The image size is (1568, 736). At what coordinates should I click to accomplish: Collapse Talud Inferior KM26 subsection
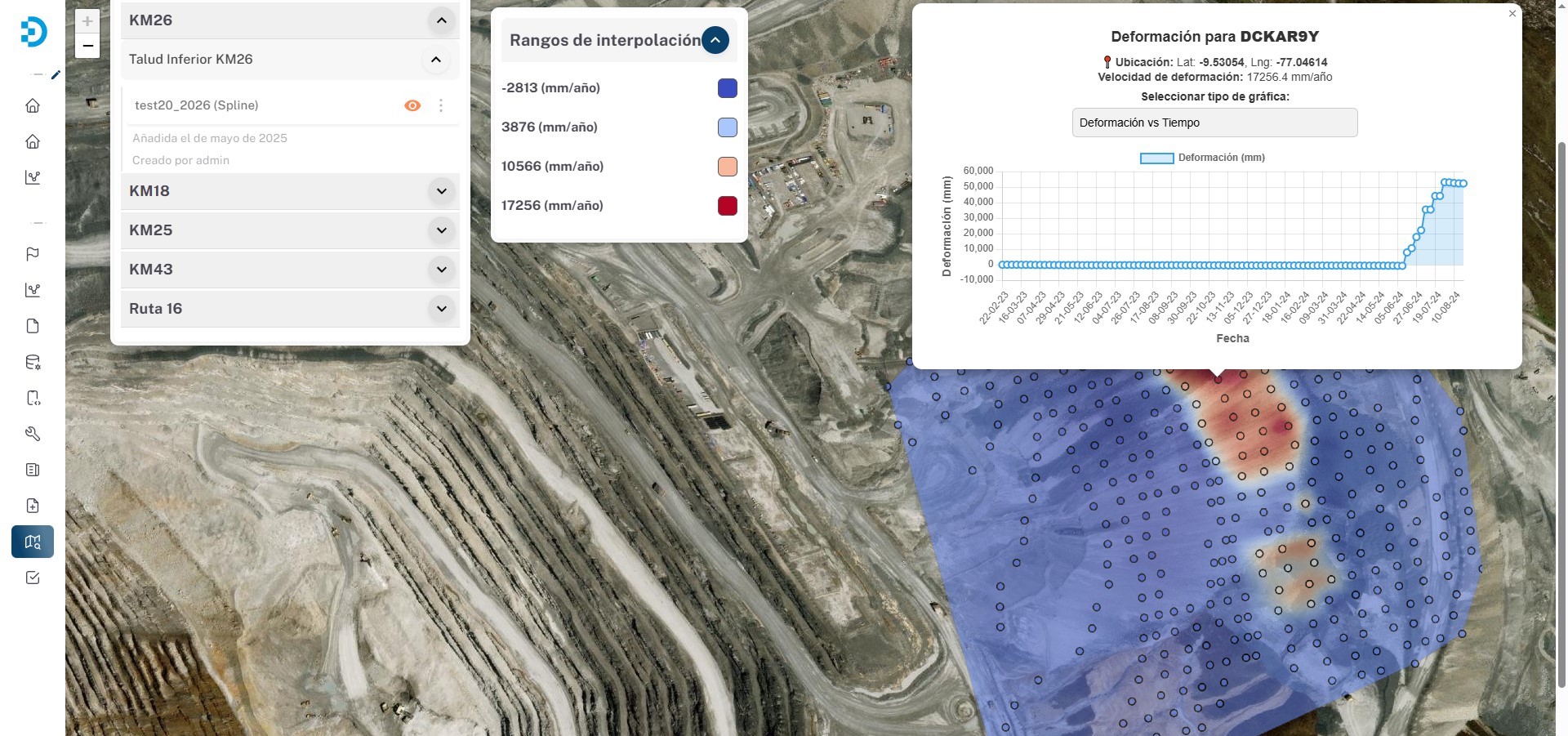[436, 60]
